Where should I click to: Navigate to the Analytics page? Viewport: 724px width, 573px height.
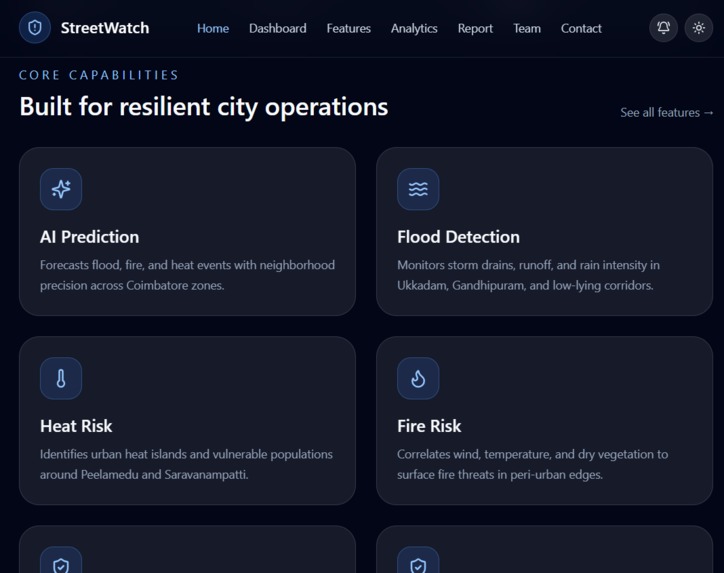(414, 28)
